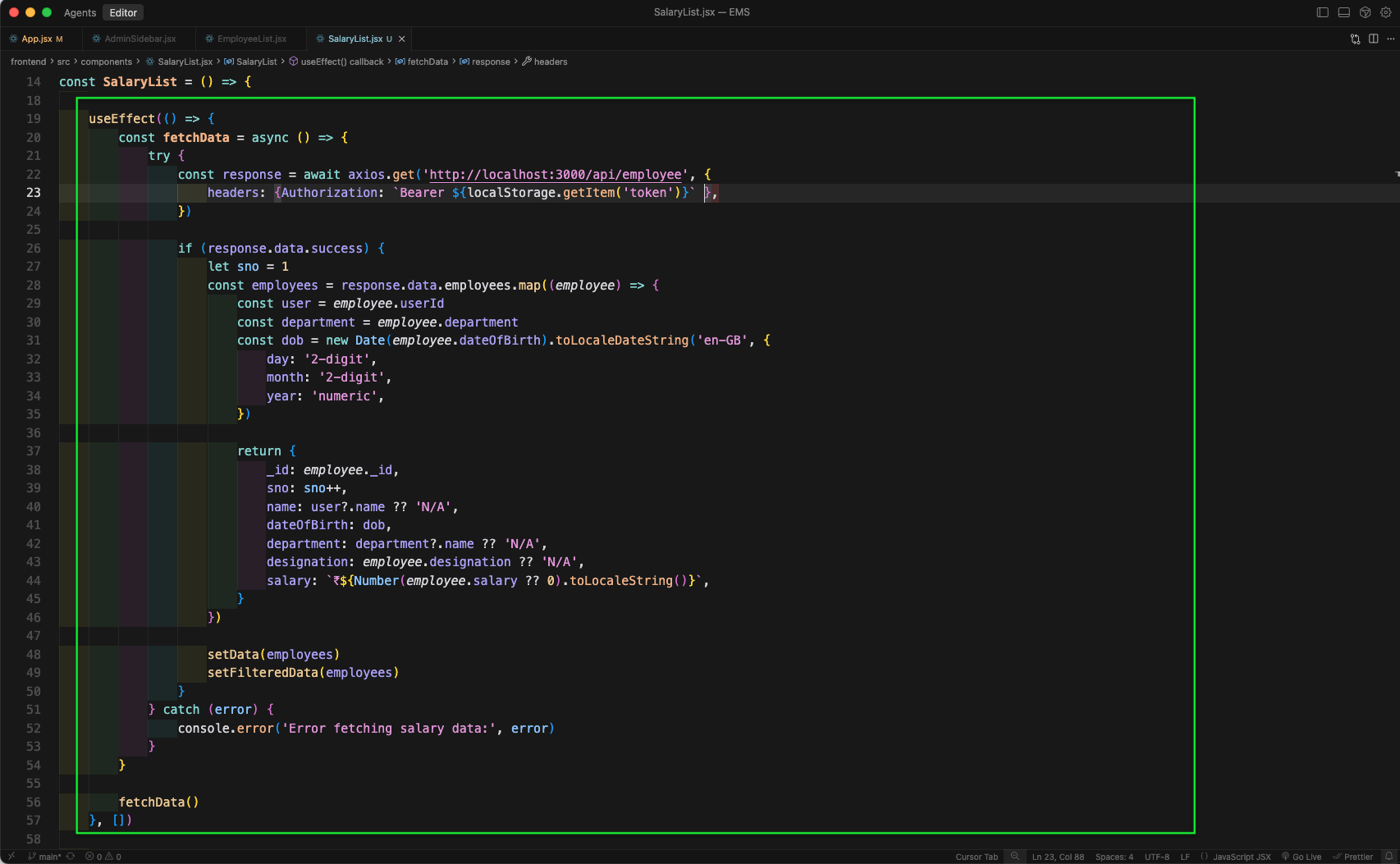Expand the SalaryList symbol breadcrumb
The height and width of the screenshot is (864, 1400).
coord(257,62)
